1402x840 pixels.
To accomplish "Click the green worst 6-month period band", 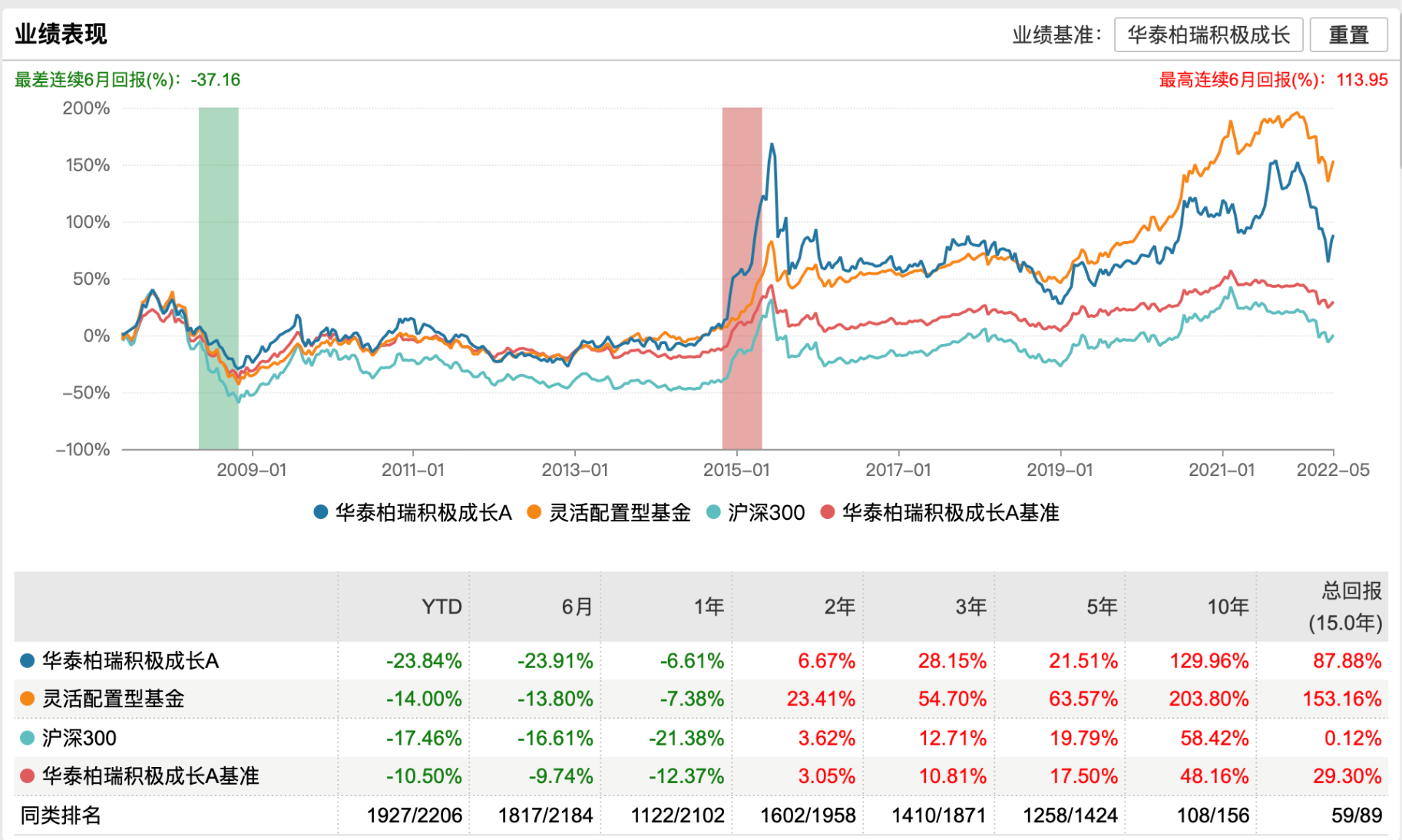I will coord(219,278).
